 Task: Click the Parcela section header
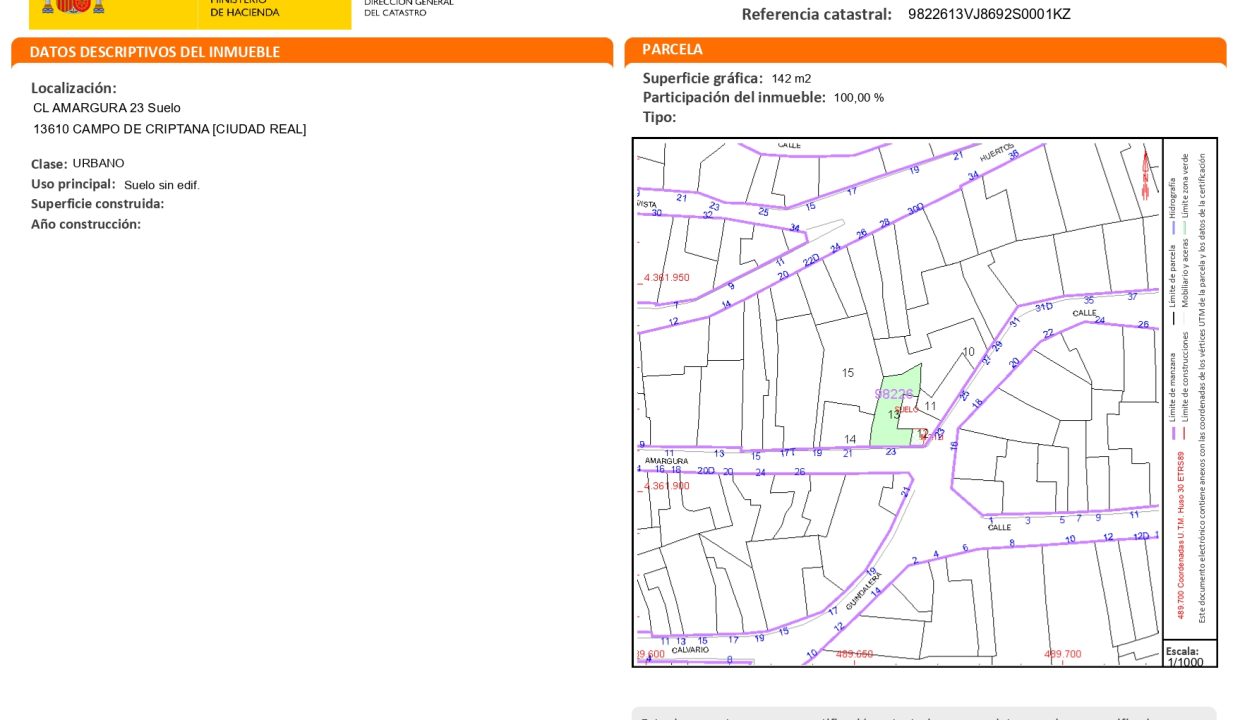click(672, 49)
